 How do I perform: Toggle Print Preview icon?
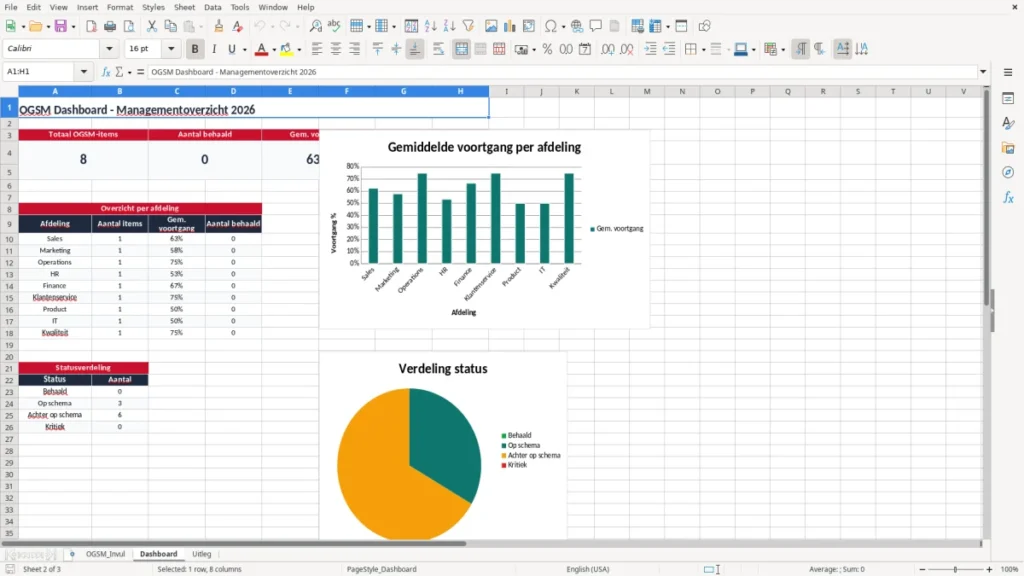coord(129,26)
